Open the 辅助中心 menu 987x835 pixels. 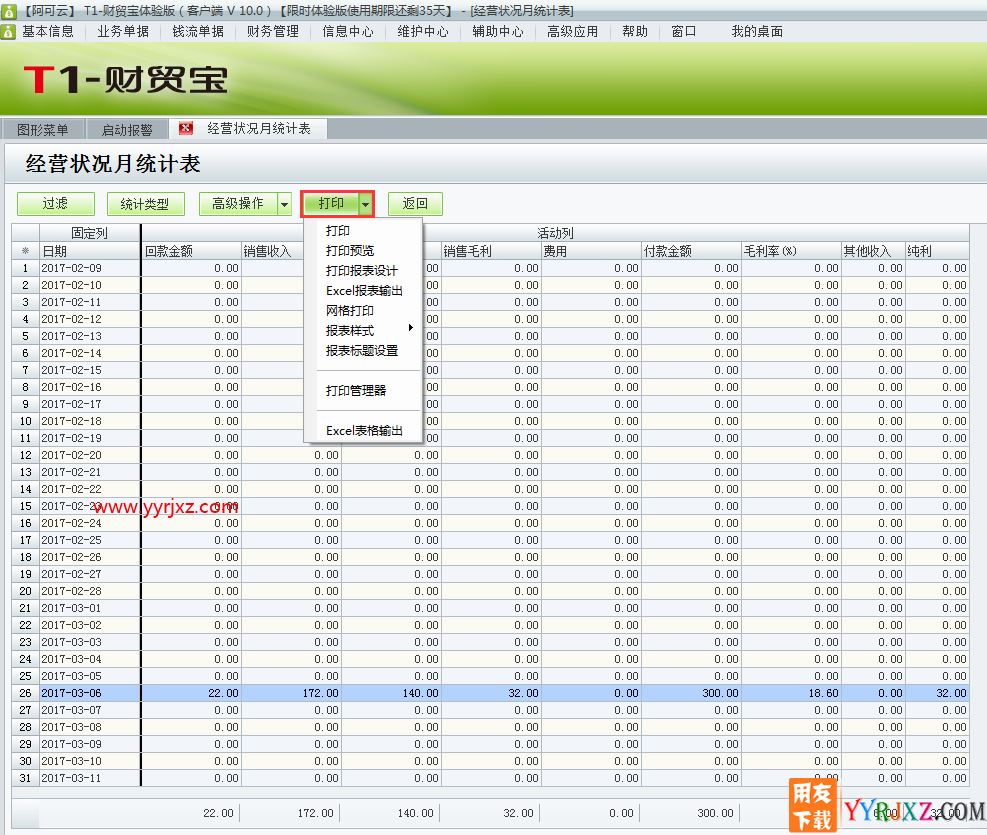click(497, 31)
